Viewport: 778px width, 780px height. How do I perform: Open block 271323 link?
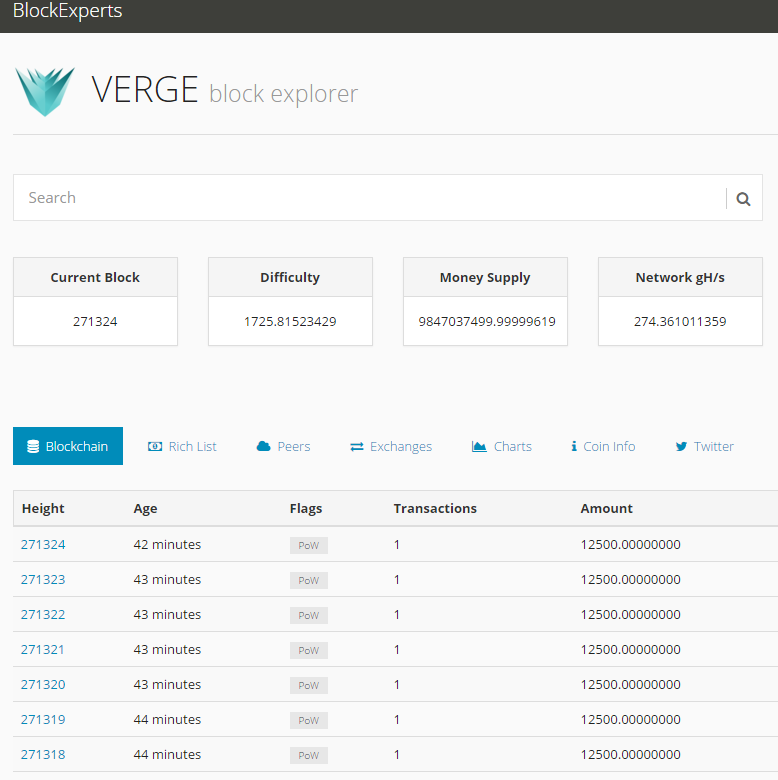43,580
